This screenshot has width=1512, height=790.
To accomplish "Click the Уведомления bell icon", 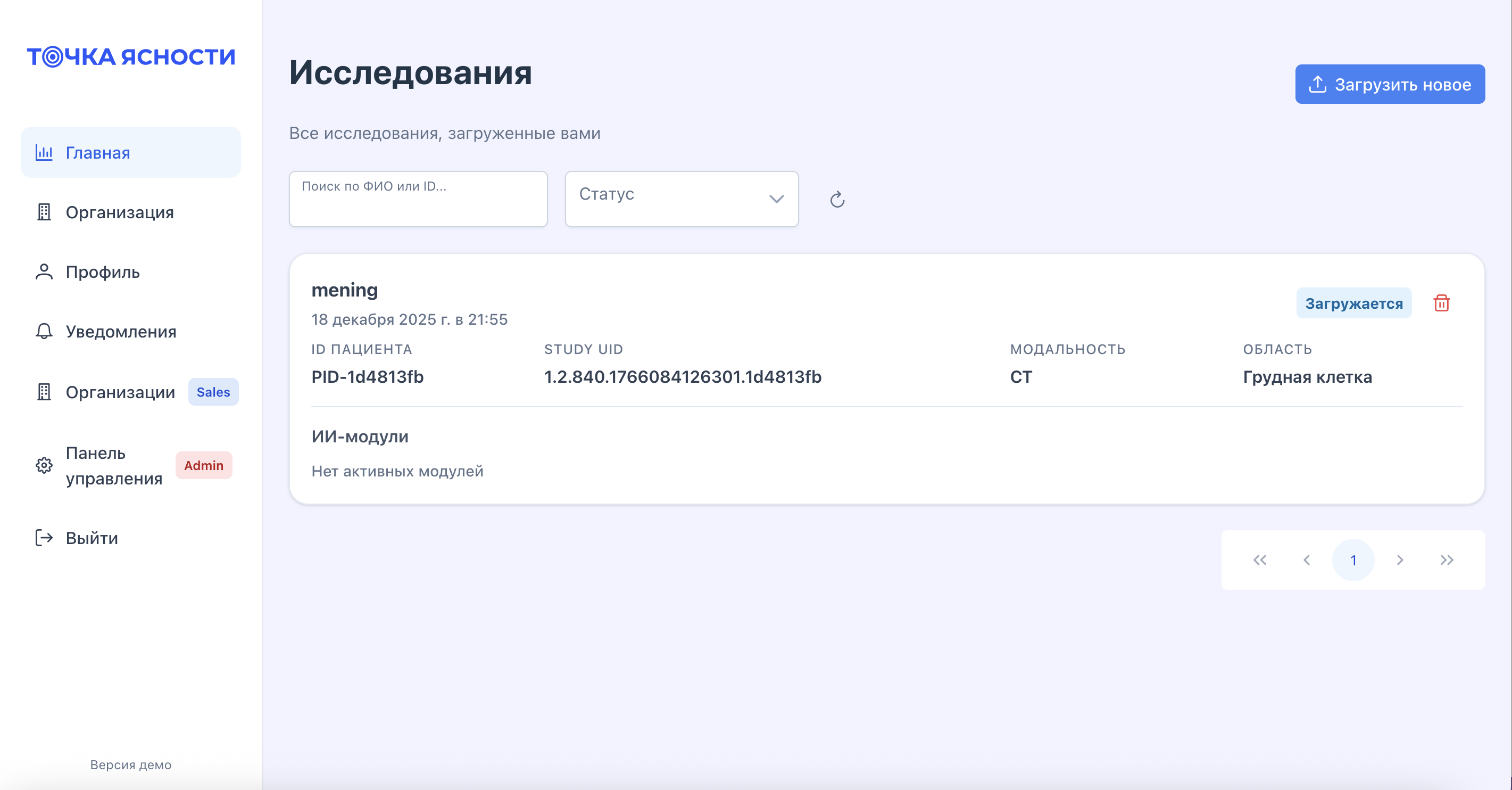I will click(x=44, y=331).
